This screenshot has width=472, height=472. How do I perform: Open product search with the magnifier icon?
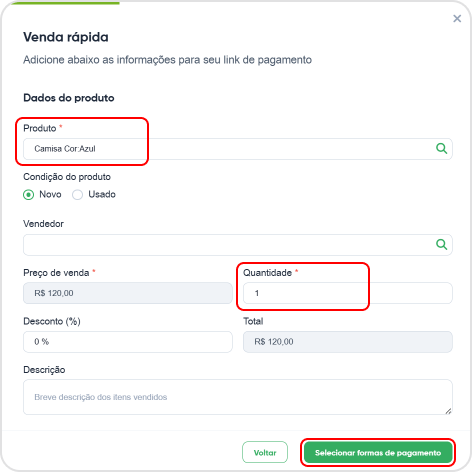pyautogui.click(x=441, y=148)
